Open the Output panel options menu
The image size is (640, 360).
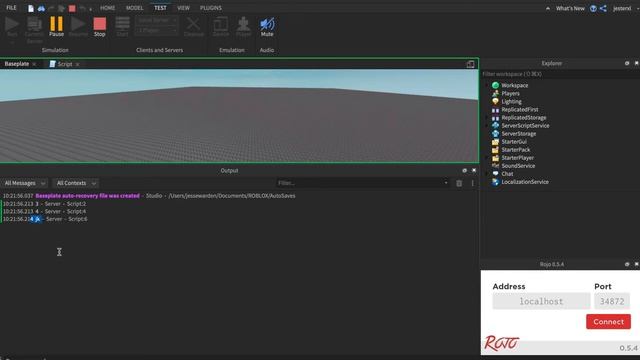(x=472, y=183)
